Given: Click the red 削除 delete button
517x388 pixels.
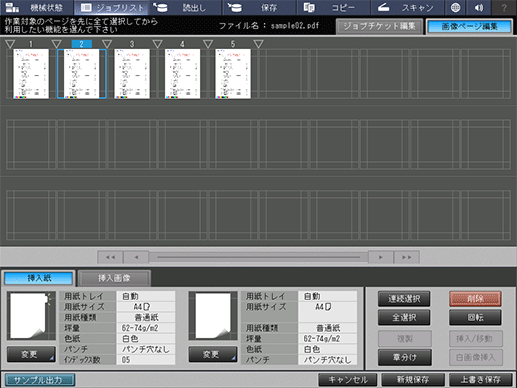Looking at the screenshot, I should [x=475, y=299].
